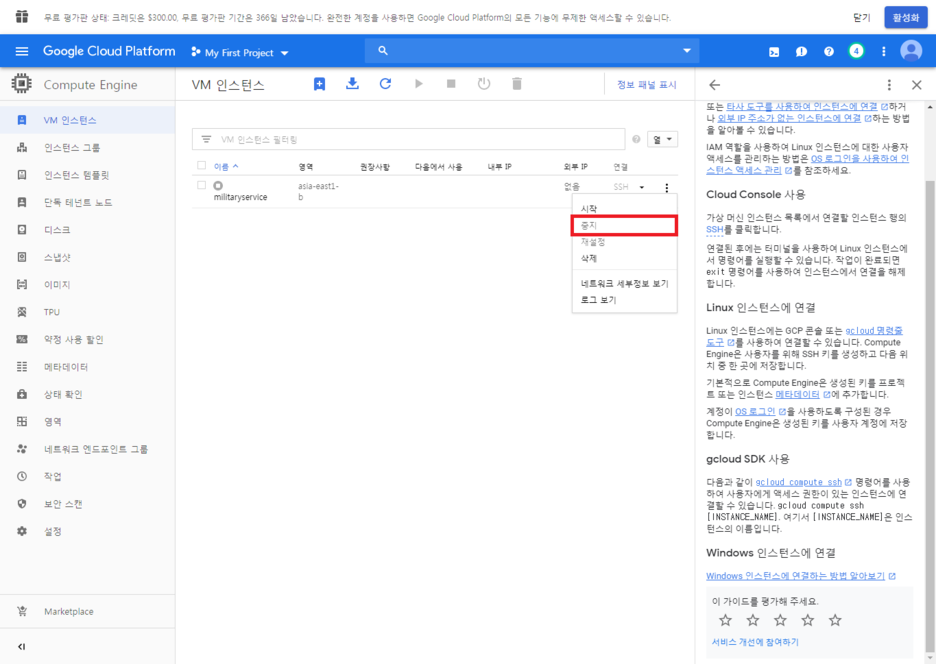This screenshot has height=664, width=936.
Task: Sort by 이름 column header
Action: click(226, 167)
